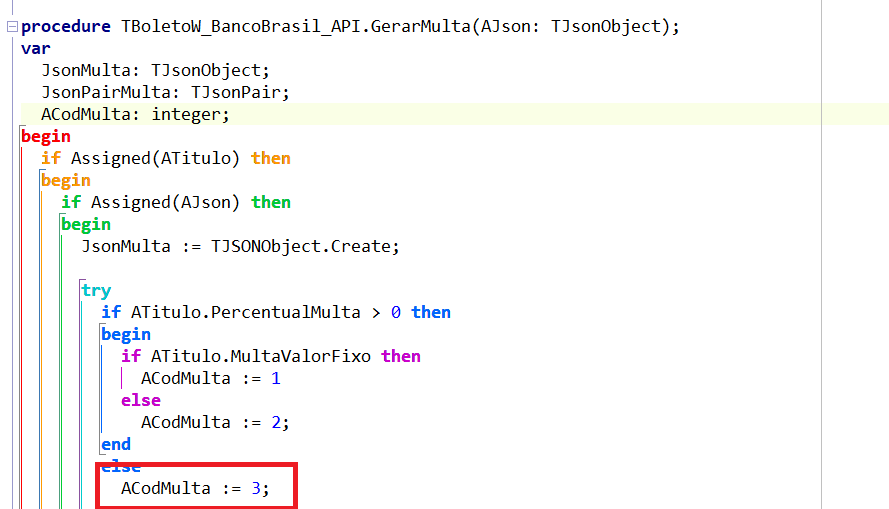
Task: Click ATitulo.PercentualMulta > 0 condition
Action: (x=266, y=312)
